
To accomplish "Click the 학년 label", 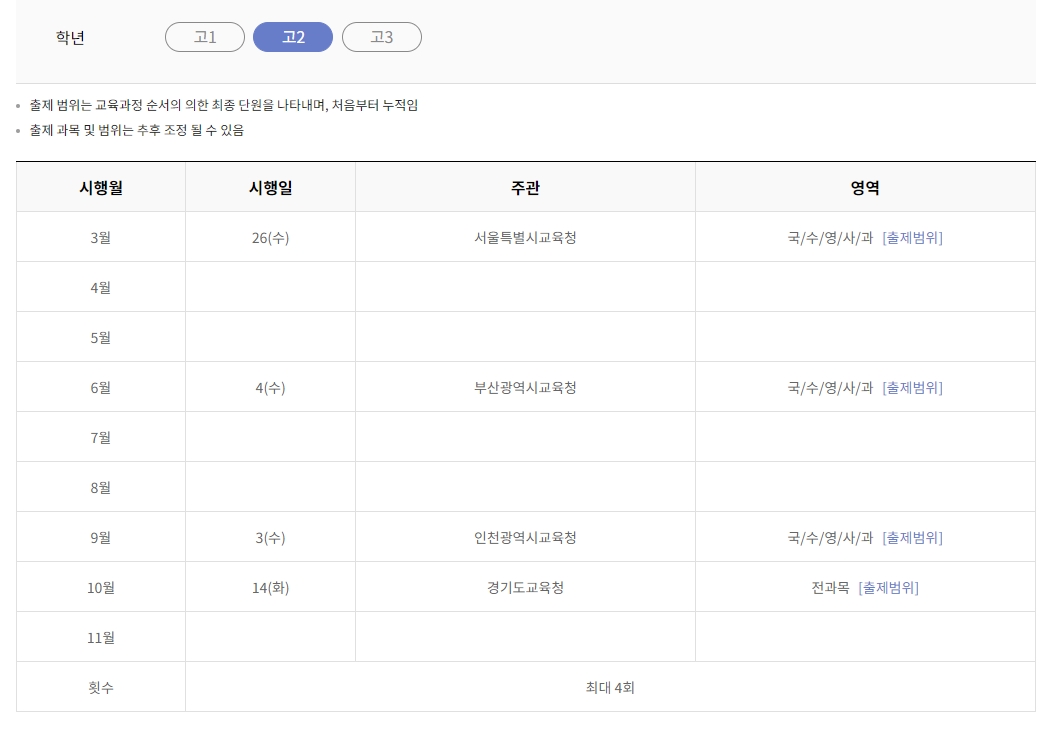I will pyautogui.click(x=70, y=37).
